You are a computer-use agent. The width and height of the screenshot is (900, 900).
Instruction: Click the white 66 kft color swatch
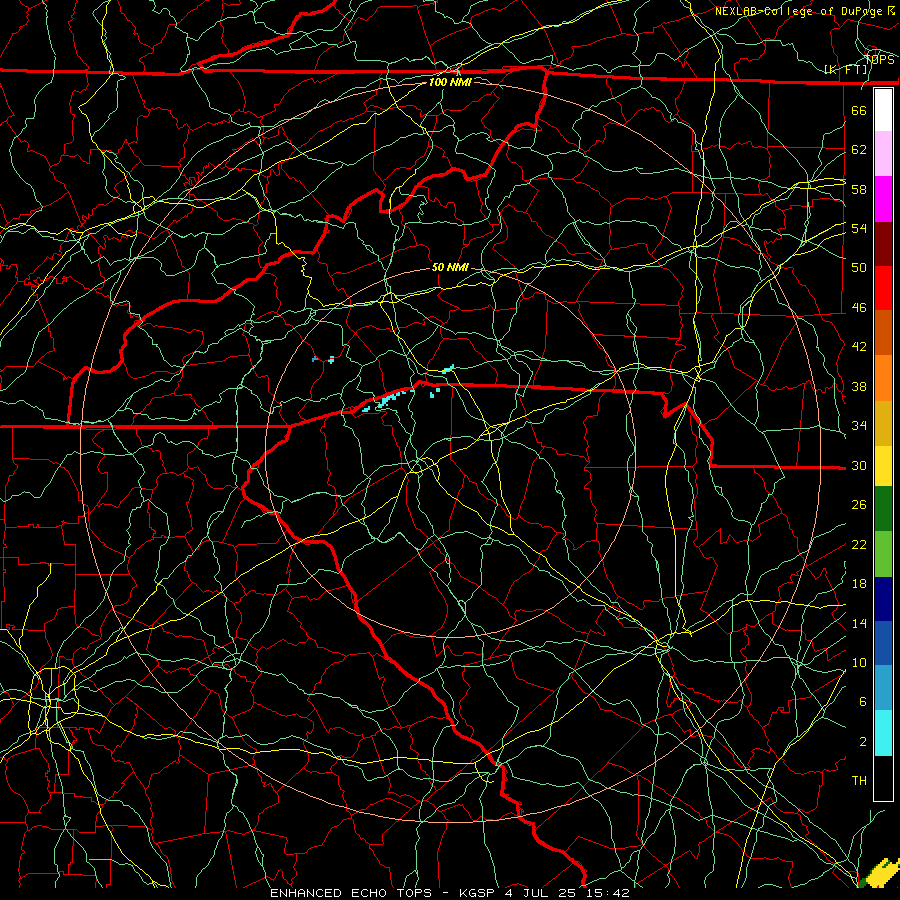point(883,110)
